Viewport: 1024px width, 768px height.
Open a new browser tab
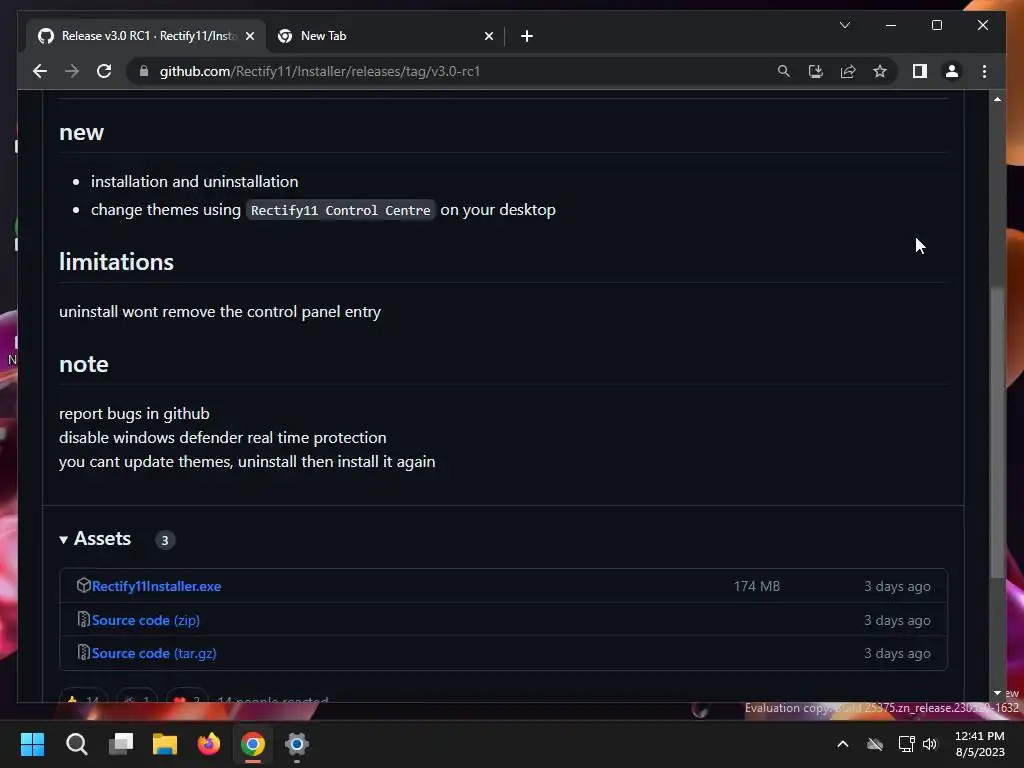point(527,36)
